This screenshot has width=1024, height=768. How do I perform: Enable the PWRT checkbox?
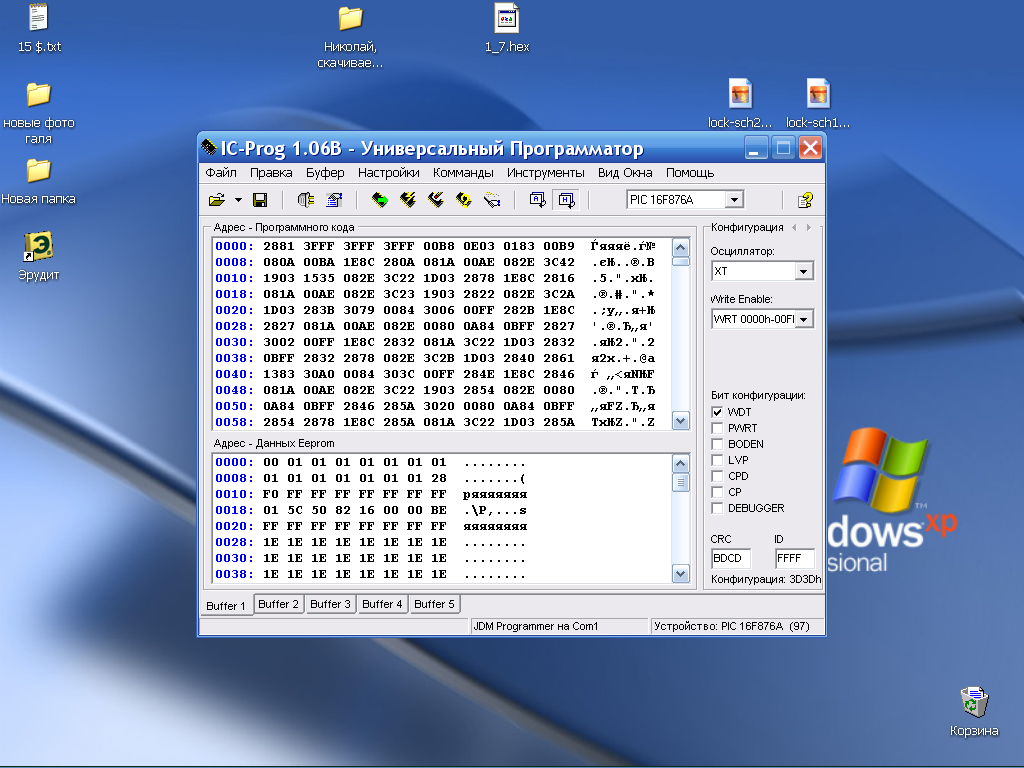717,428
